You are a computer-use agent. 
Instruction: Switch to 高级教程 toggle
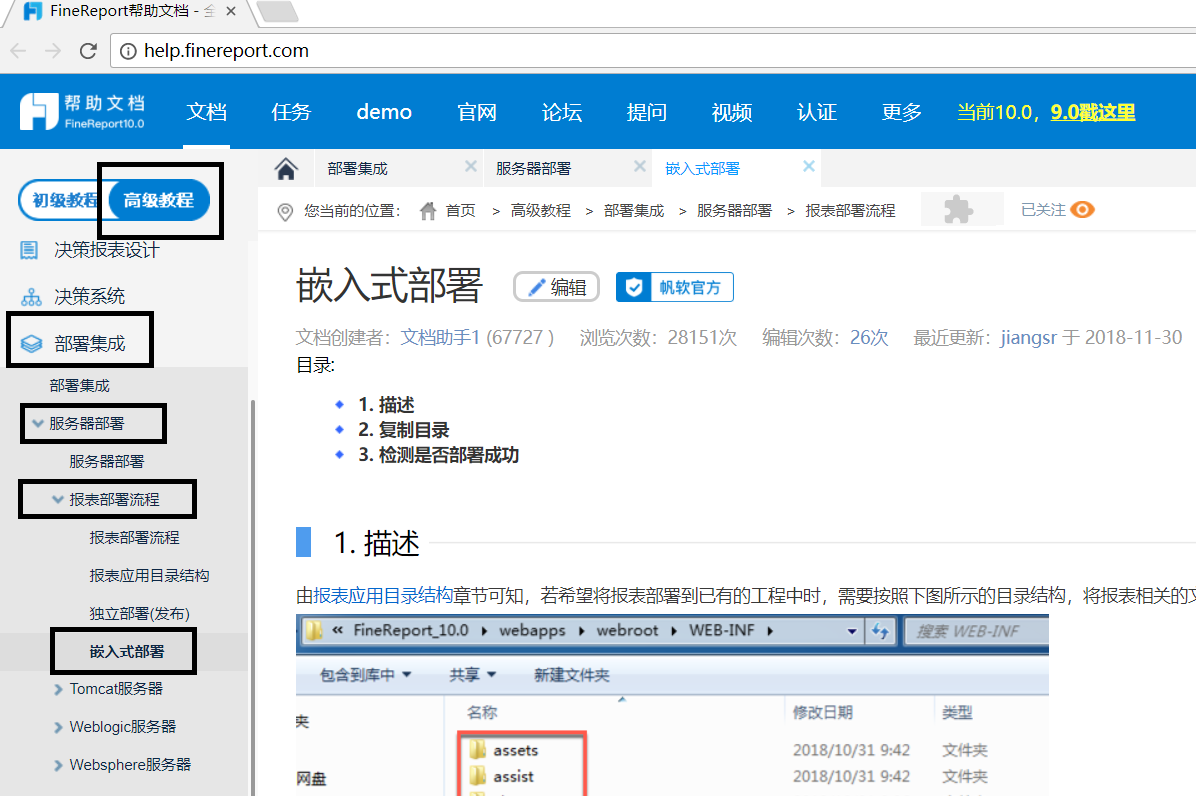(159, 201)
